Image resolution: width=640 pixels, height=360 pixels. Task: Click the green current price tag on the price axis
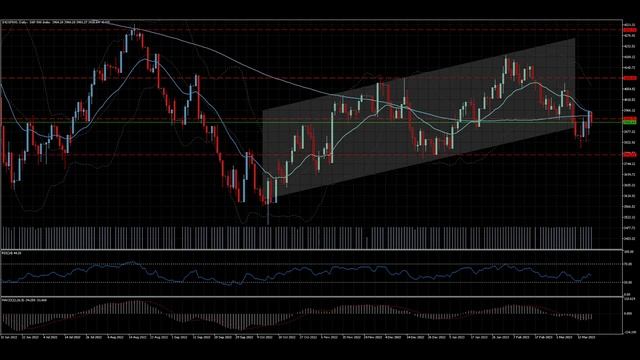point(630,122)
